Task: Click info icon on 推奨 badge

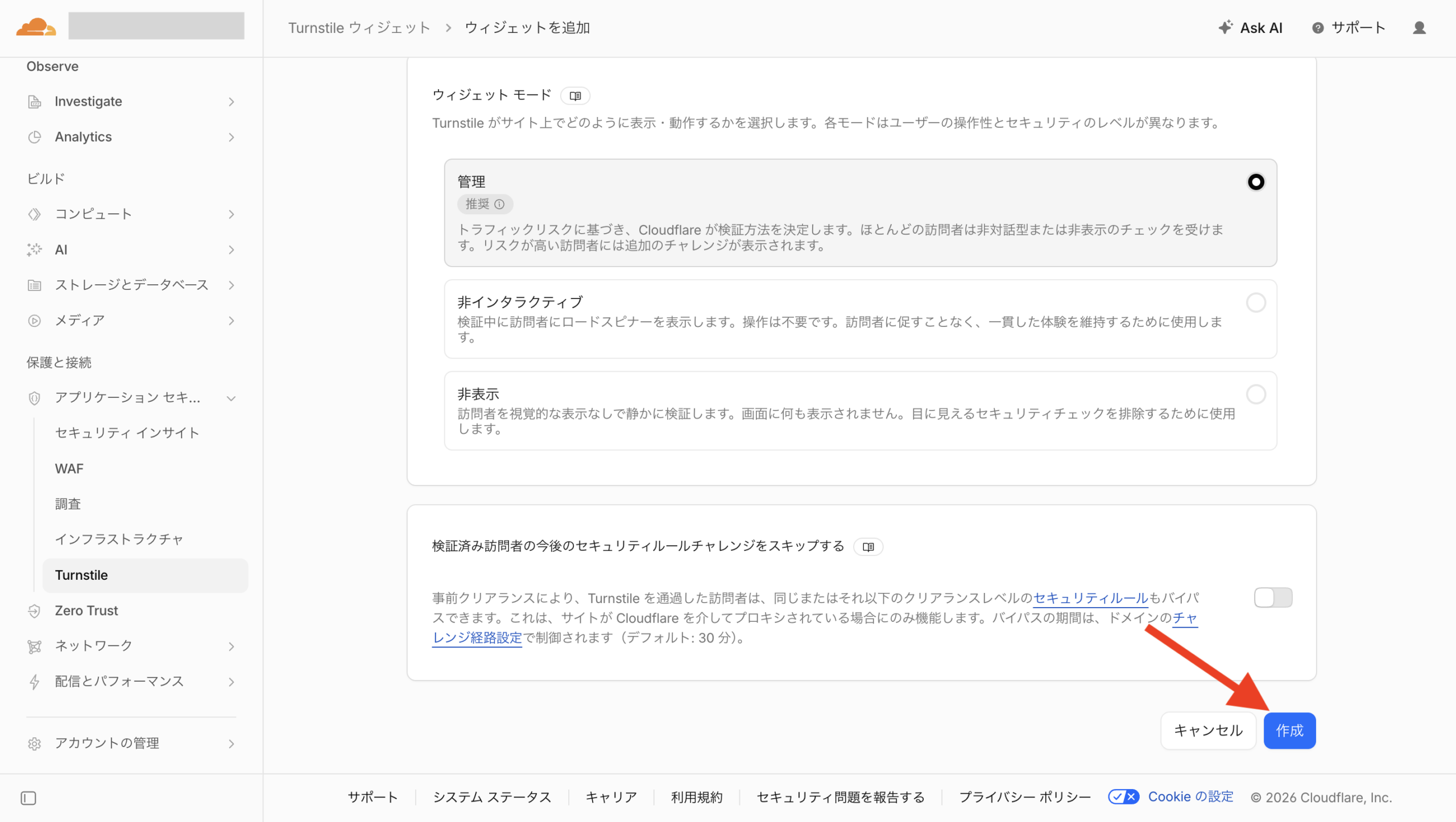Action: [x=499, y=204]
